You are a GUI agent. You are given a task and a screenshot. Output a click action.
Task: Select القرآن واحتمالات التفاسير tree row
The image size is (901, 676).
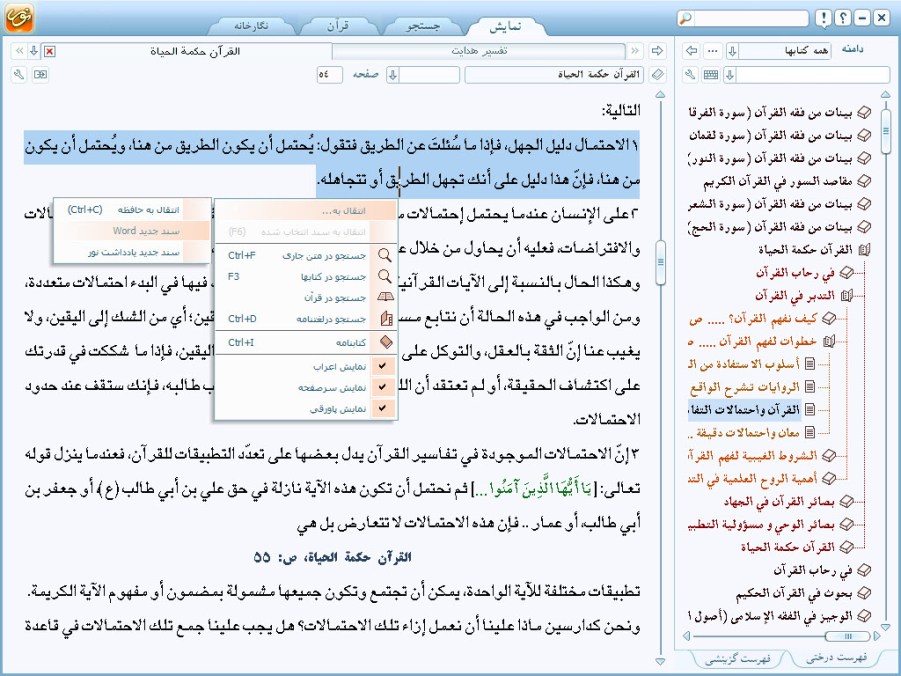[744, 410]
